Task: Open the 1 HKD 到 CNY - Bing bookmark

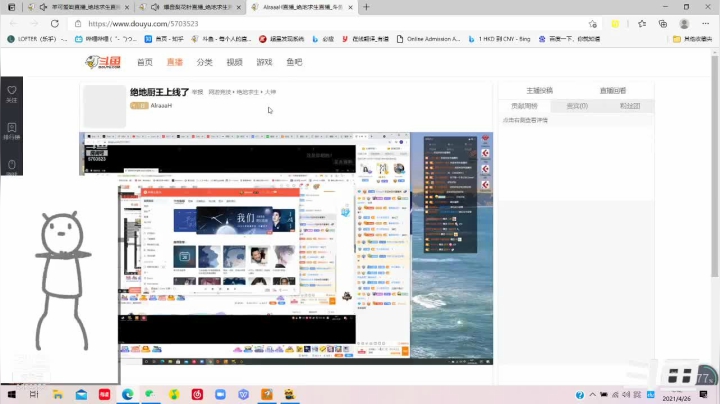Action: click(x=499, y=39)
